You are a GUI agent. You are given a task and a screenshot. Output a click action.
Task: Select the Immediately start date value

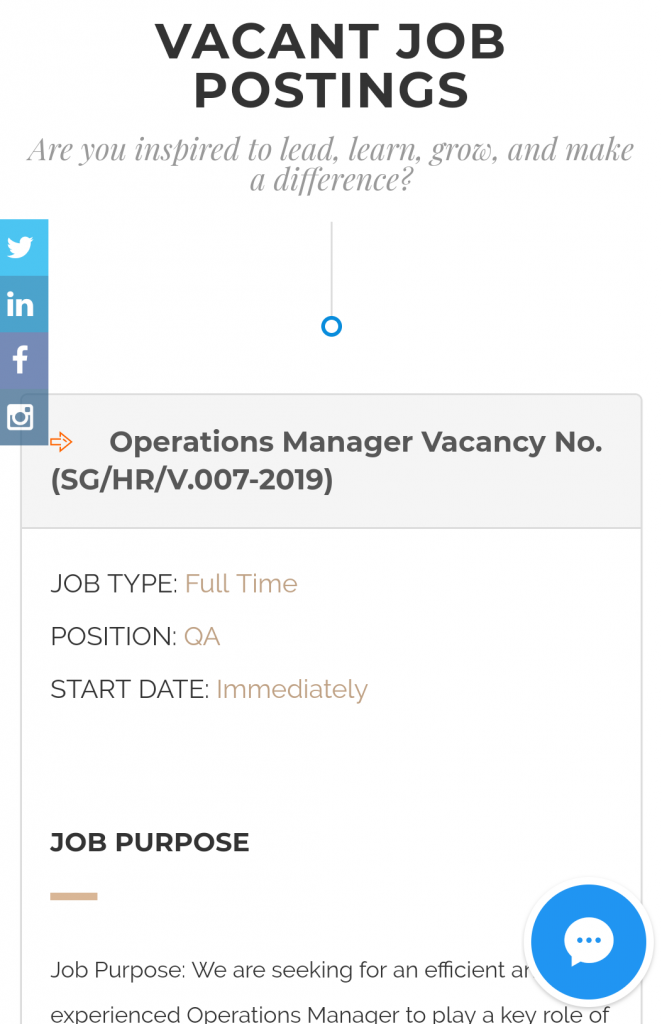coord(292,690)
